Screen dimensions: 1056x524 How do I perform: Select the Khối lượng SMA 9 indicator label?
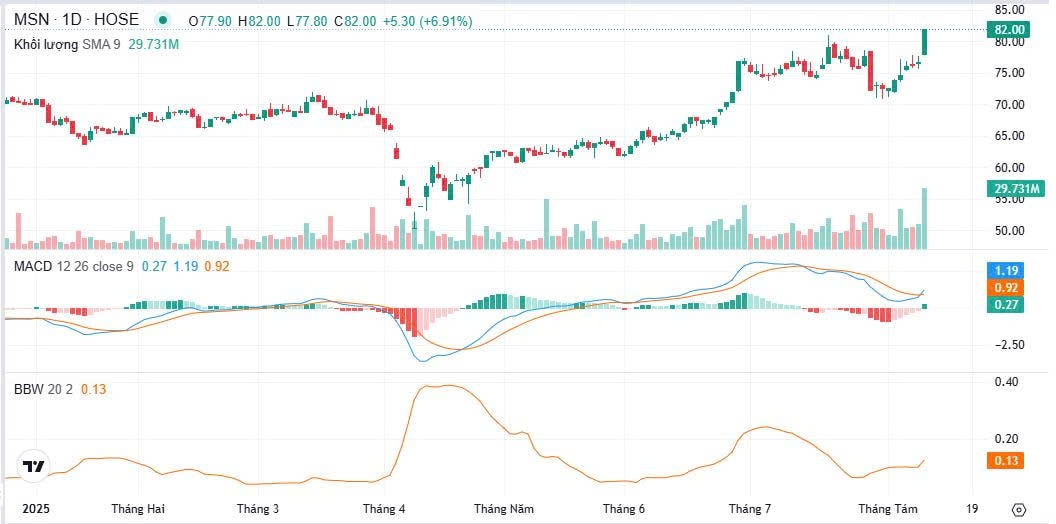coord(67,44)
